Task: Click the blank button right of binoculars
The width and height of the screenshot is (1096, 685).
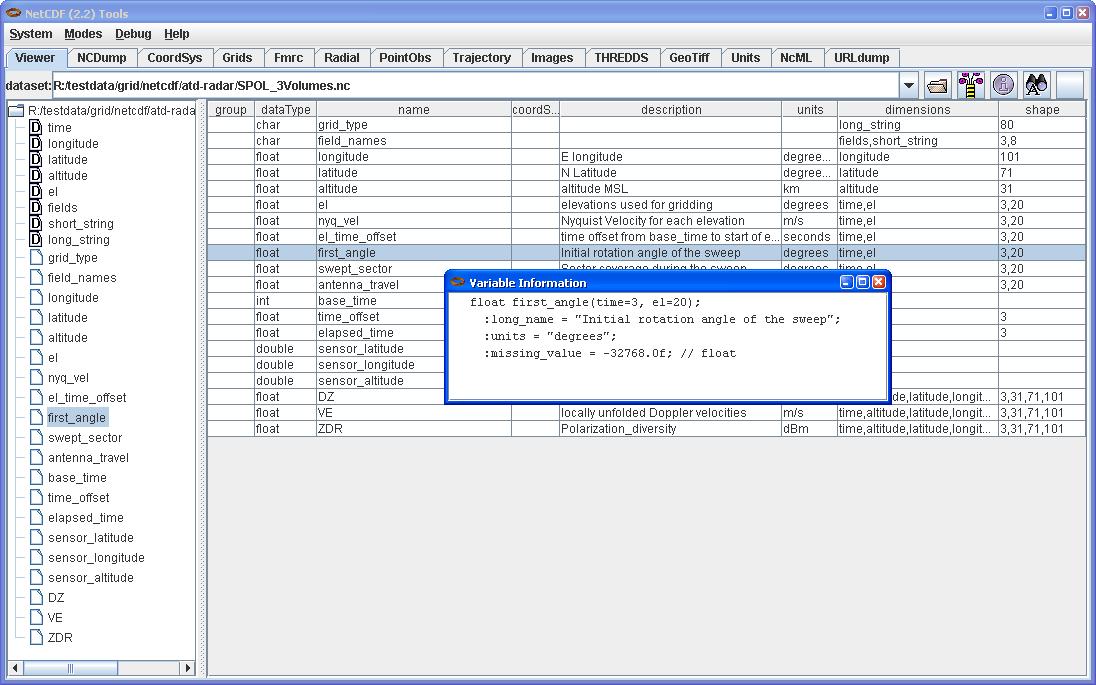Action: pos(1069,86)
